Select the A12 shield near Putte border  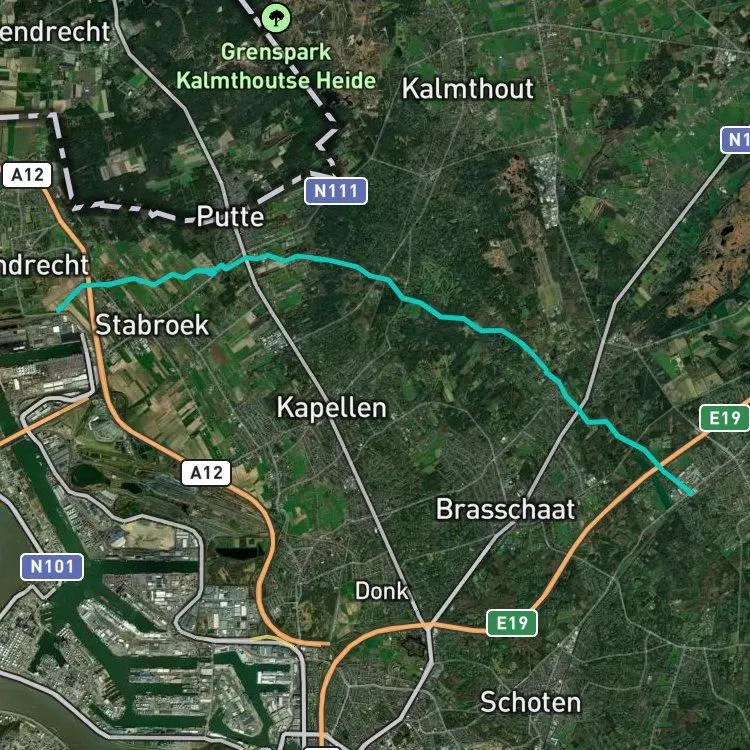coord(27,175)
